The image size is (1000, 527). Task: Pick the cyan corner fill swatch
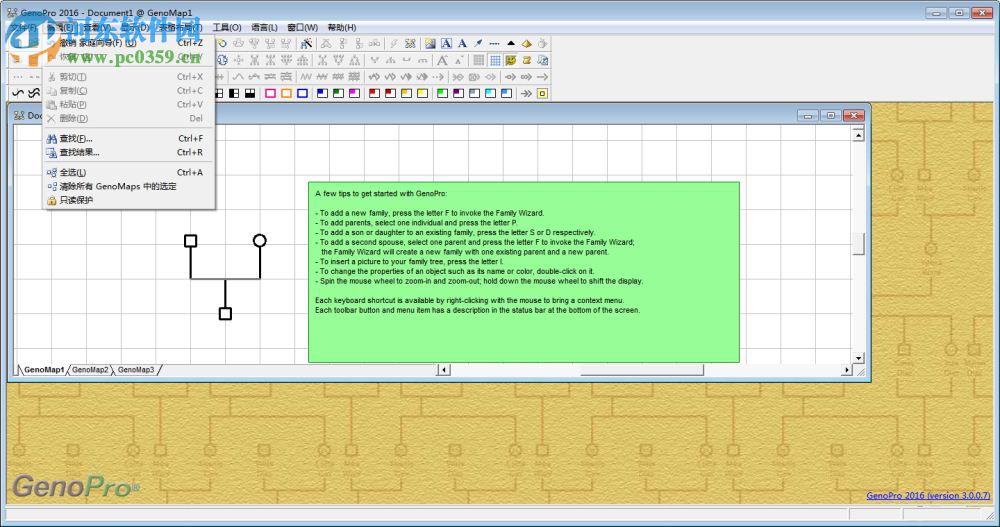[x=490, y=93]
